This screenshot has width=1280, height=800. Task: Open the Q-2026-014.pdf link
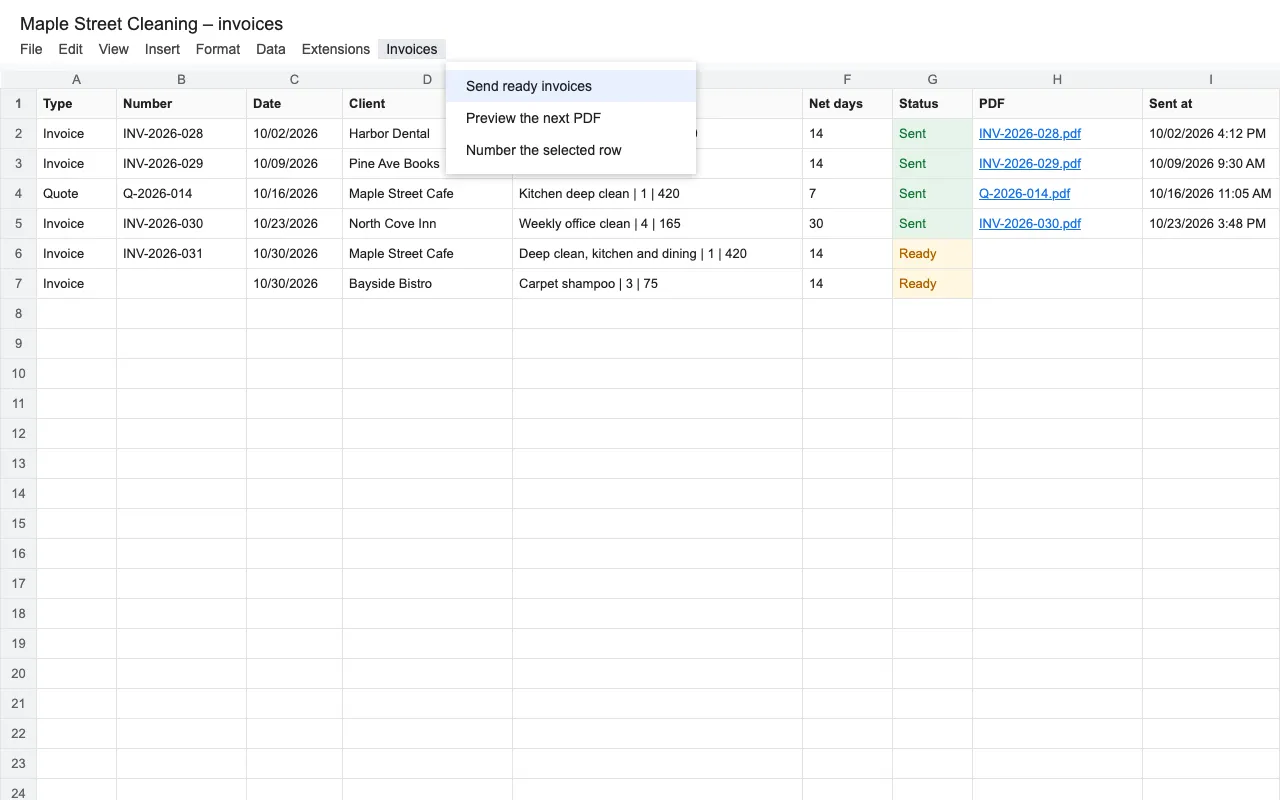pyautogui.click(x=1024, y=193)
